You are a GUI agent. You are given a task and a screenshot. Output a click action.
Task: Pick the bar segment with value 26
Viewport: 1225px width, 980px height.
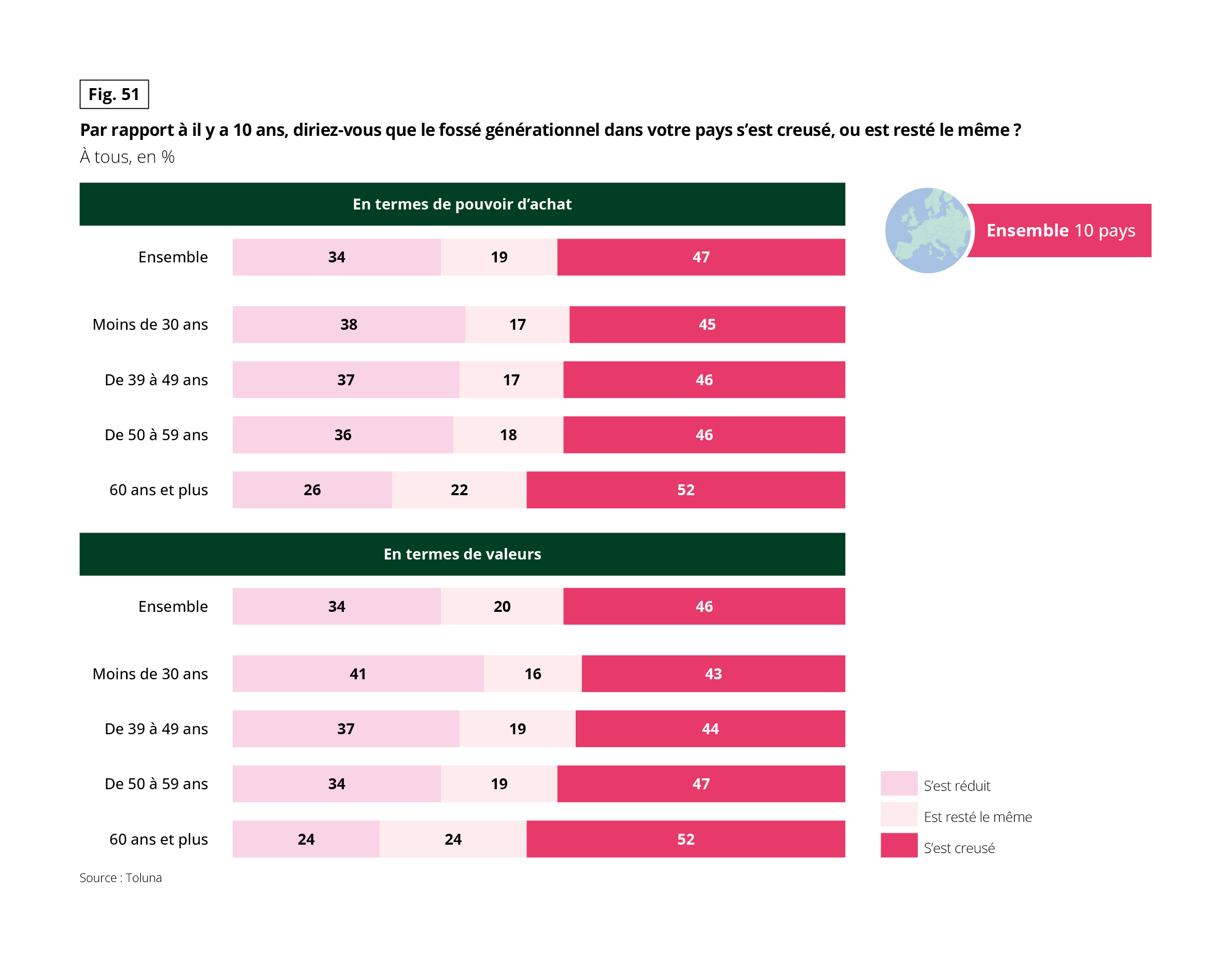tap(312, 489)
